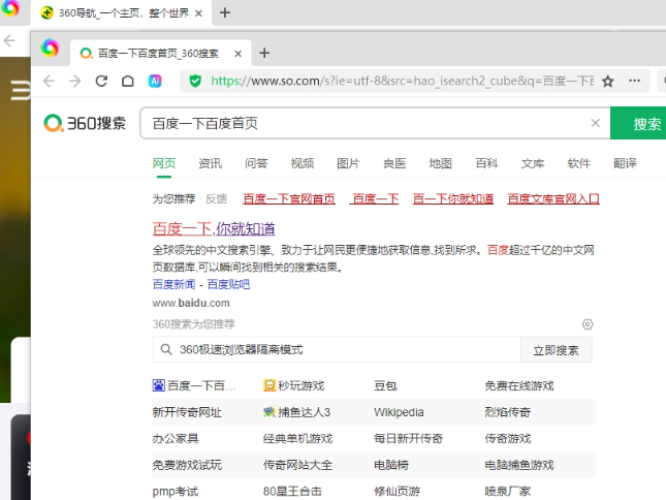Viewport: 666px width, 500px height.
Task: Click the back arrow in the back browser window
Action: point(9,40)
